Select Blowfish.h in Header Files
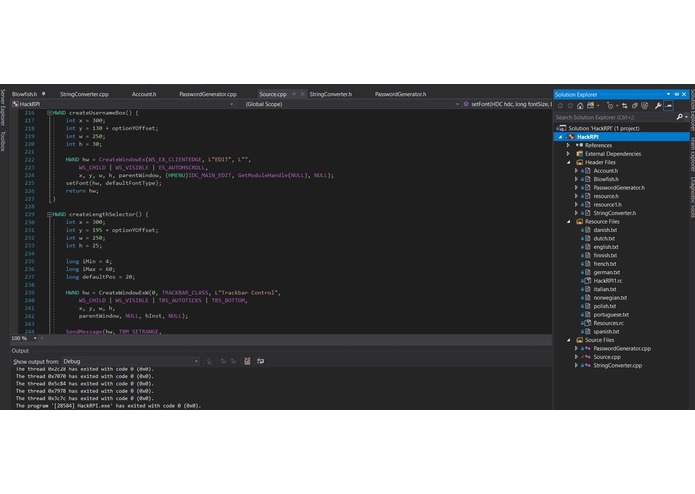Viewport: 695px width, 494px height. click(x=606, y=179)
